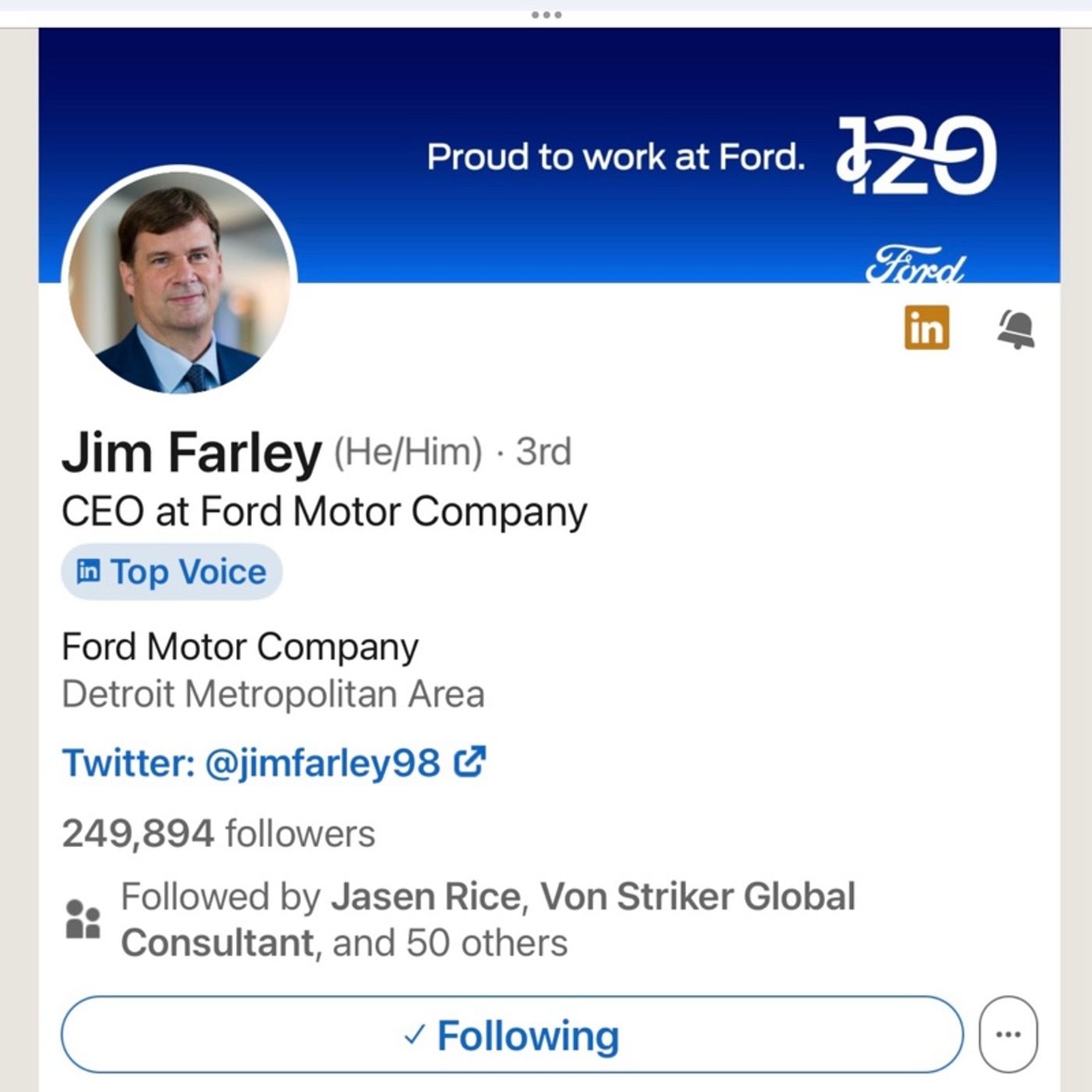Viewport: 1092px width, 1092px height.
Task: Open the circular more options button
Action: (x=1008, y=1035)
